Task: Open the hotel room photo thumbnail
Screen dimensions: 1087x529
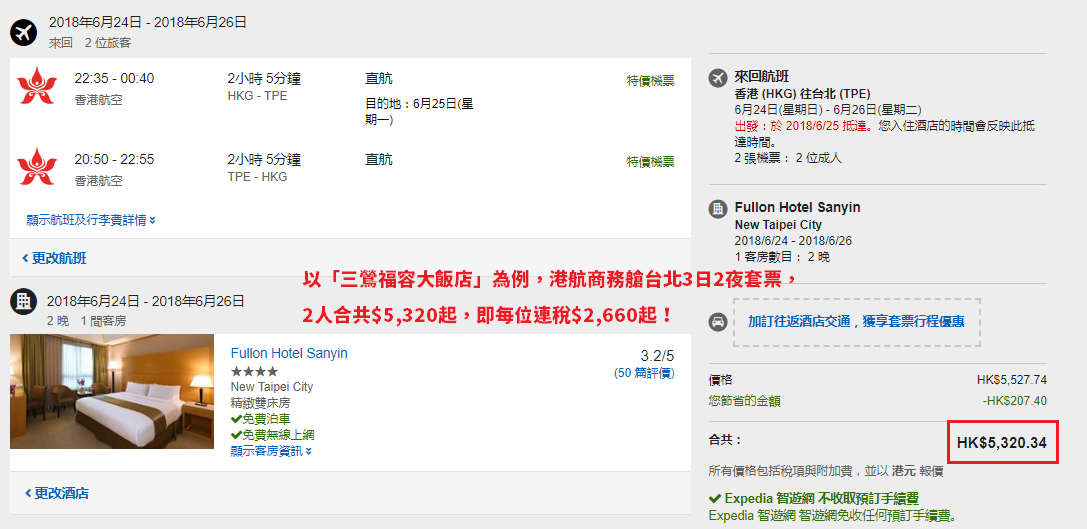Action: pos(112,391)
